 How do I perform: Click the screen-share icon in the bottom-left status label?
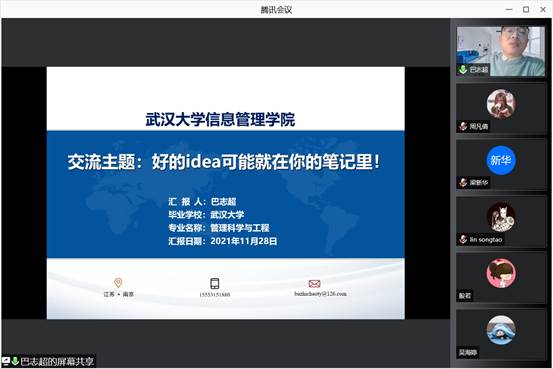pos(6,361)
